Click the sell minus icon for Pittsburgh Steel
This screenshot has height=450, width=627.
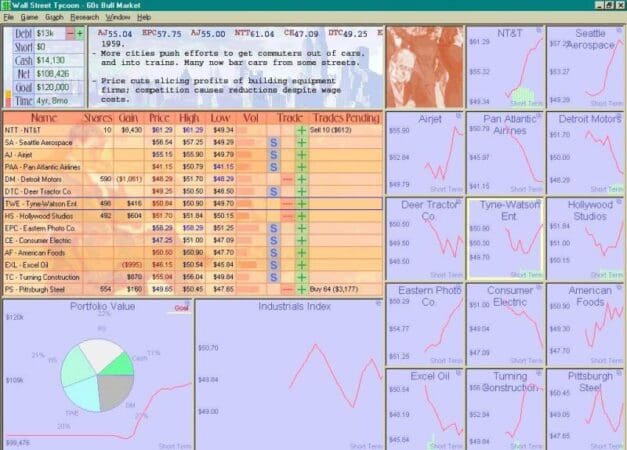click(x=287, y=287)
